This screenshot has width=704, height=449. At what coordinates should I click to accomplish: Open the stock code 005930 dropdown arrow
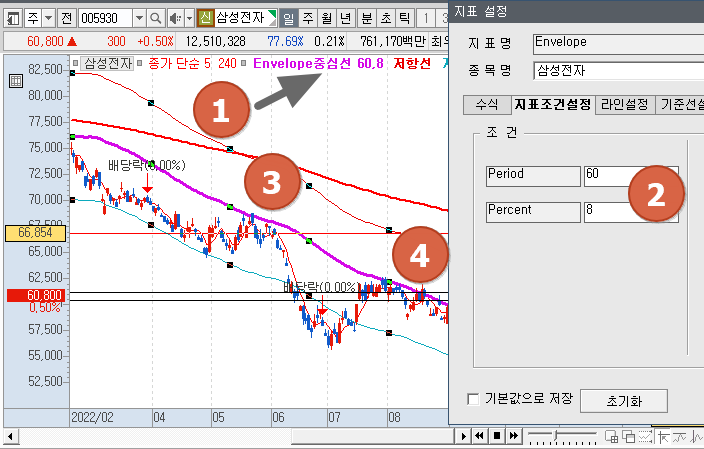pos(139,18)
